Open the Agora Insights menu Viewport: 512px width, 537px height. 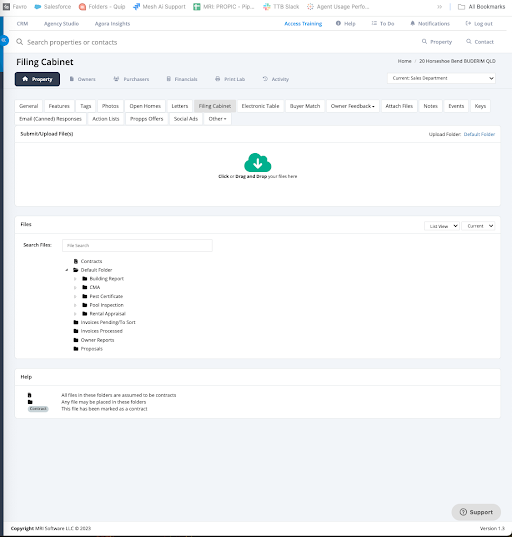112,24
